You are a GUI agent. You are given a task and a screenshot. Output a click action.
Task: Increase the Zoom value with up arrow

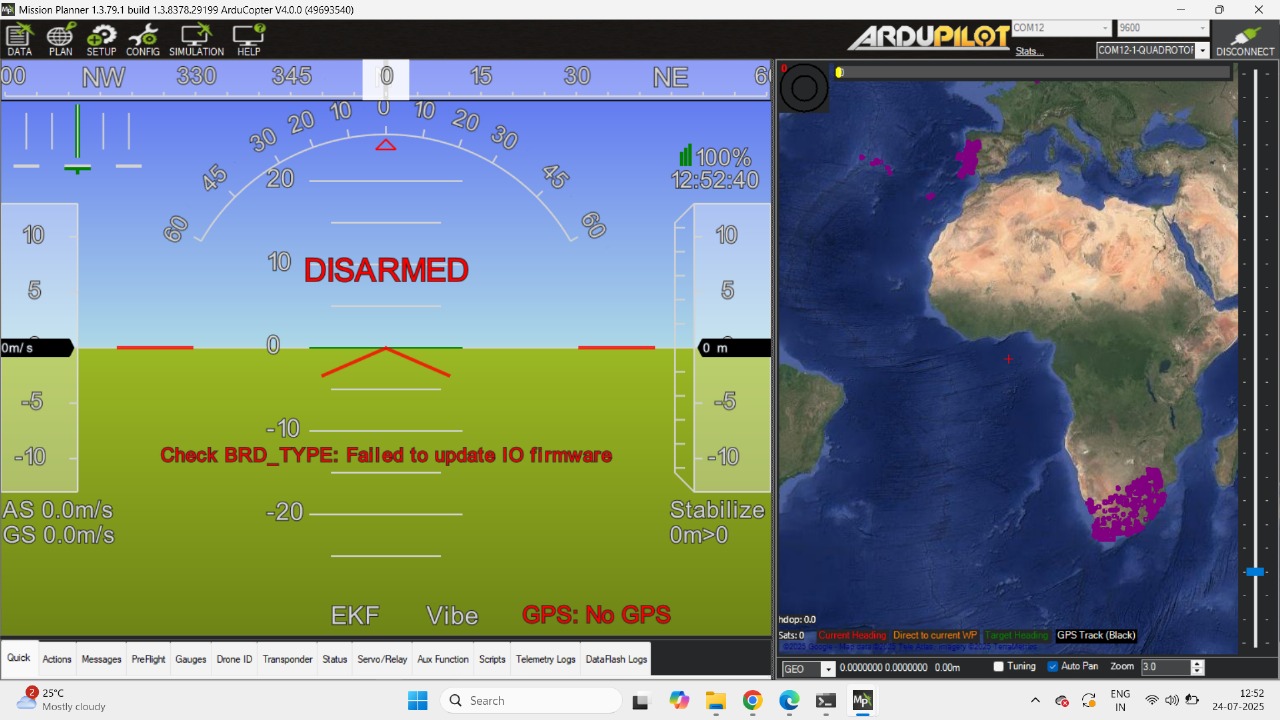(1198, 663)
